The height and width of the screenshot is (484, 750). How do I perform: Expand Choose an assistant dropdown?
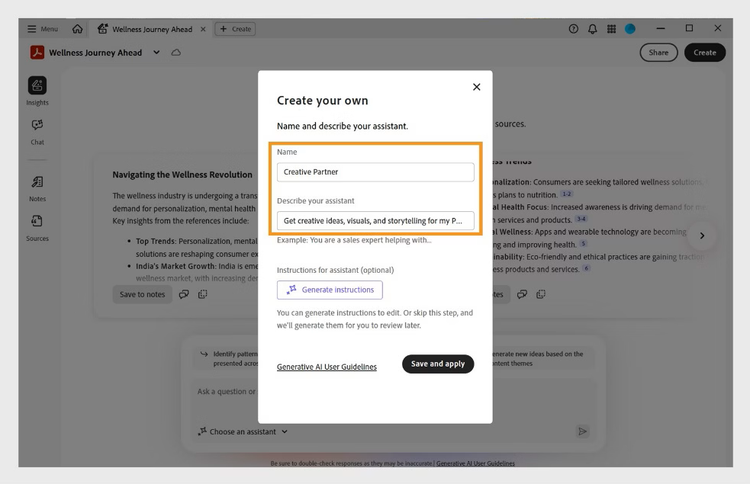tap(243, 432)
